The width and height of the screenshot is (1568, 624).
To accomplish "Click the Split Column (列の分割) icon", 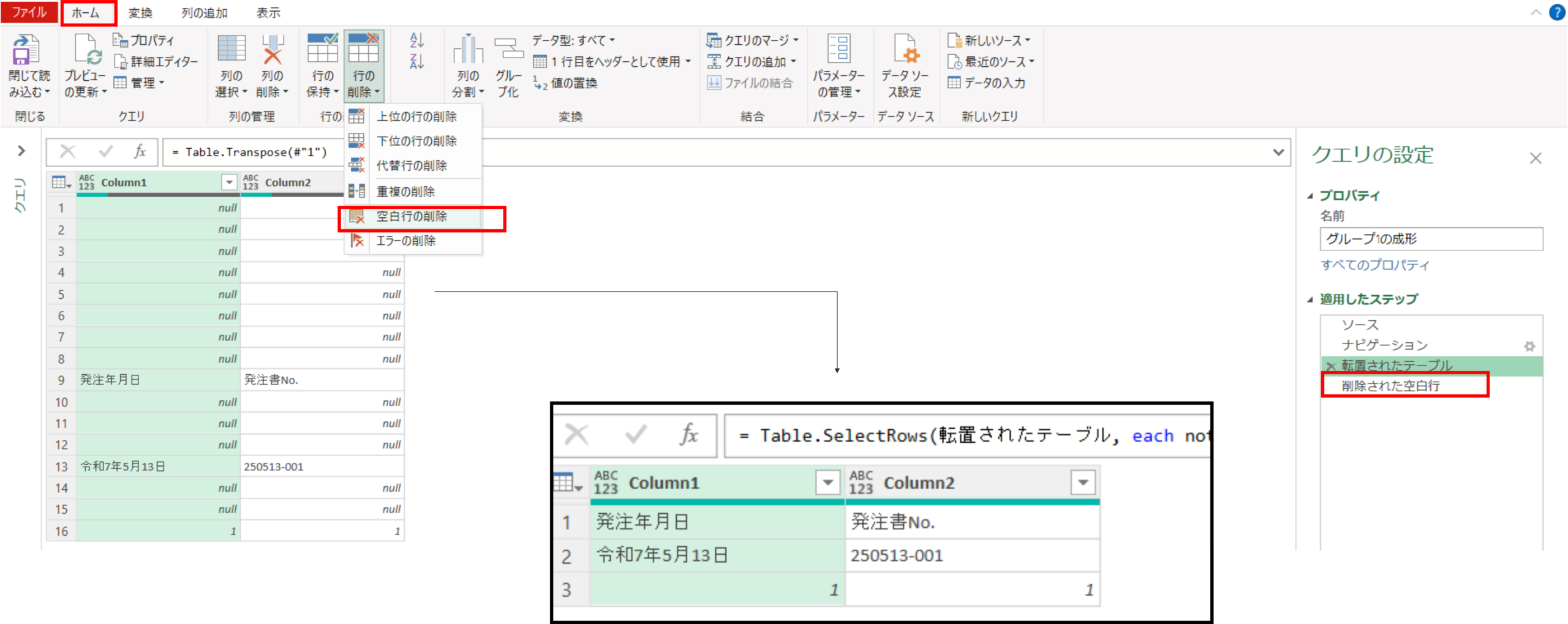I will click(x=468, y=49).
